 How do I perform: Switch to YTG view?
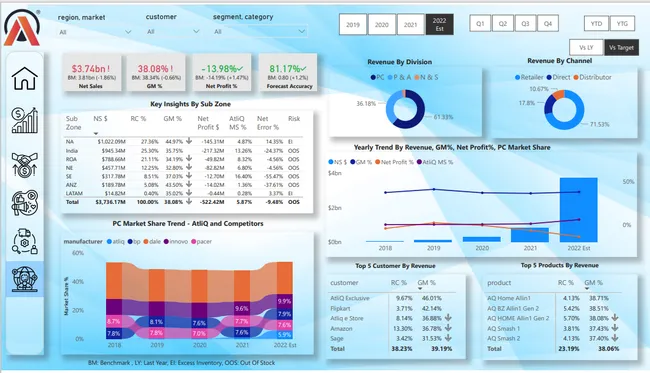pyautogui.click(x=622, y=24)
